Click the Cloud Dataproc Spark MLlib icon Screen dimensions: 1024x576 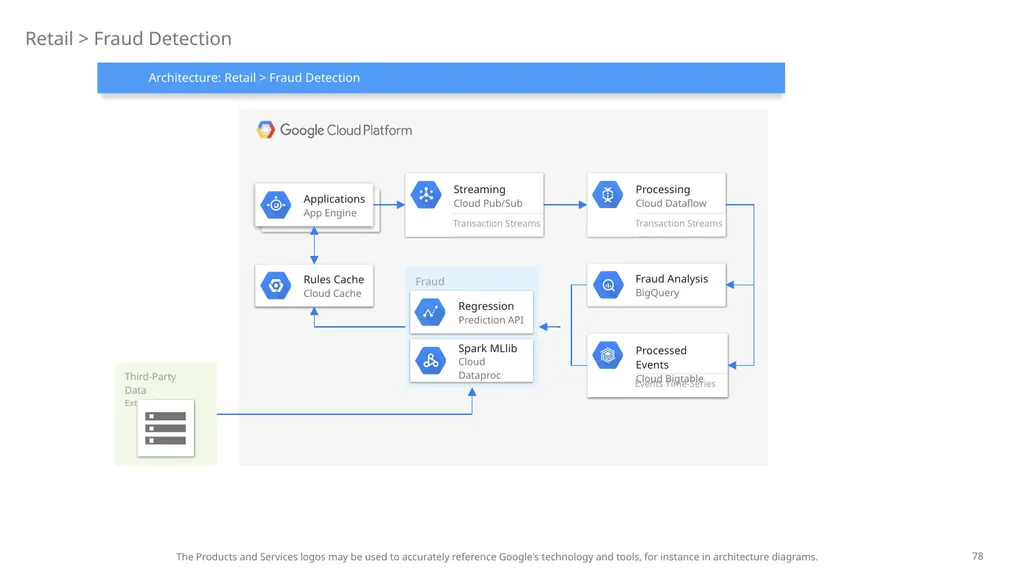tap(430, 360)
